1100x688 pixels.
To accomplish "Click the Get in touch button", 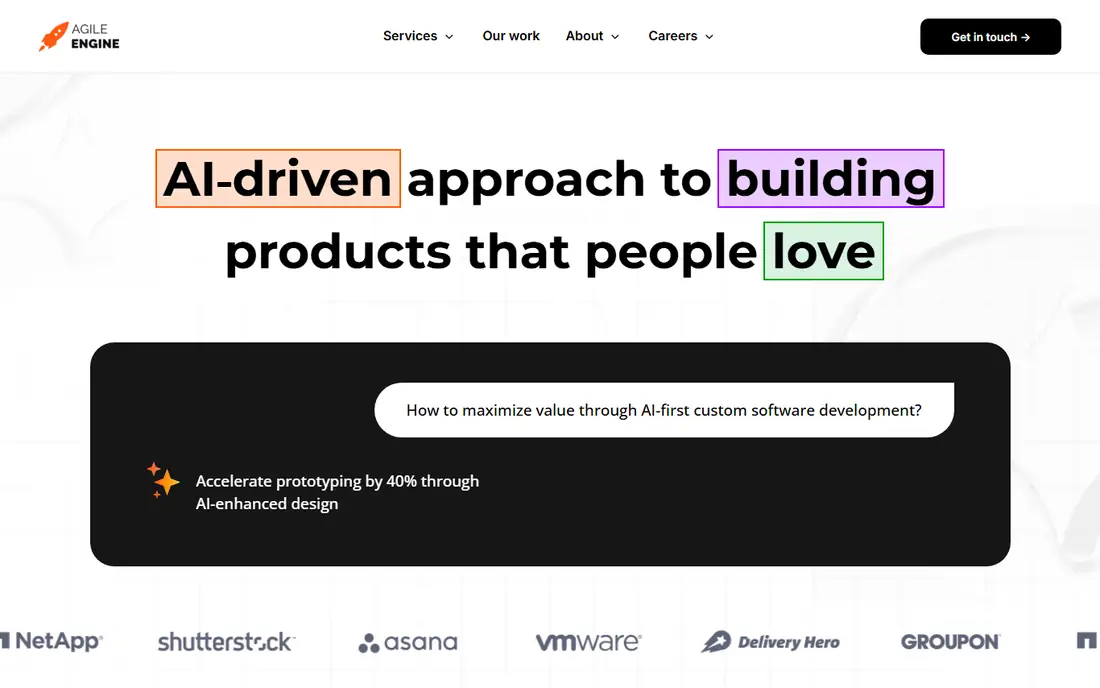I will click(990, 36).
